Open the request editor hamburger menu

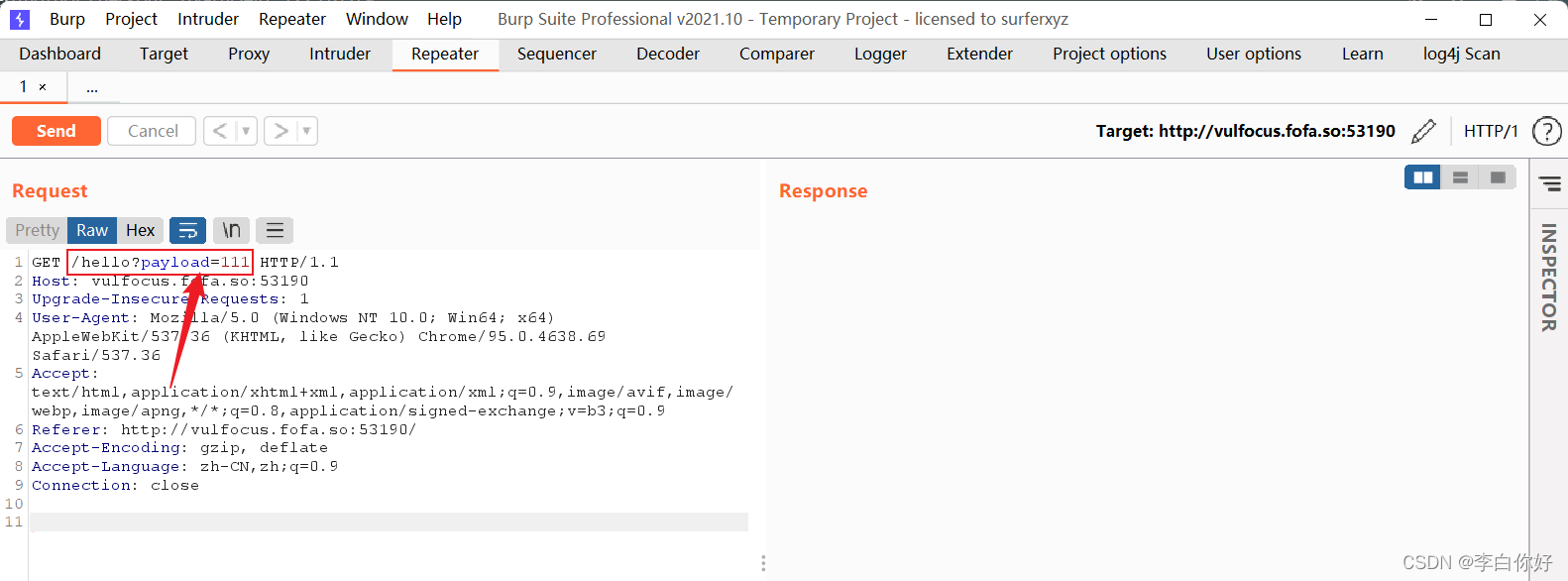point(276,230)
